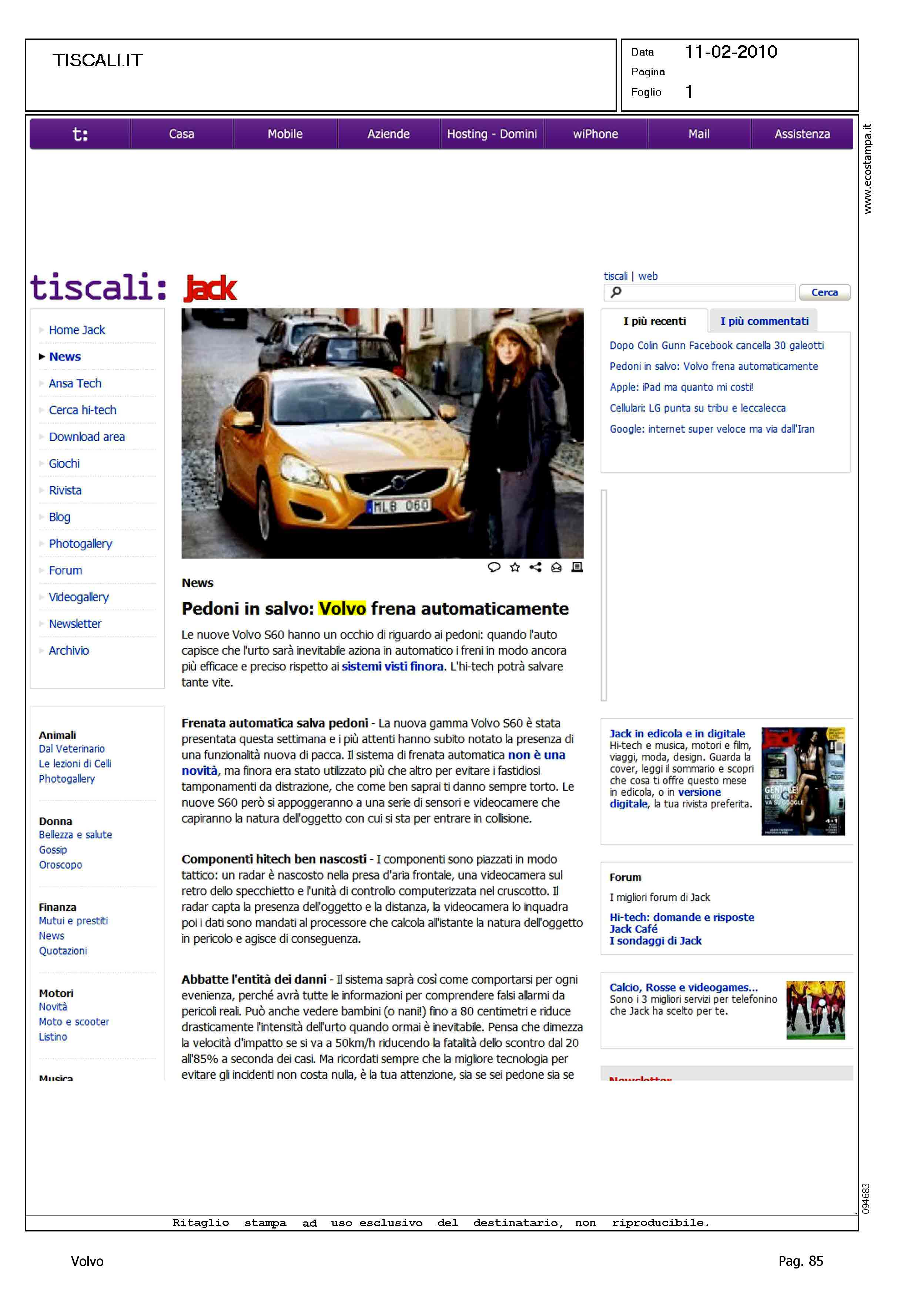This screenshot has height=1297, width=924.
Task: Click the print article icon
Action: coord(577,567)
